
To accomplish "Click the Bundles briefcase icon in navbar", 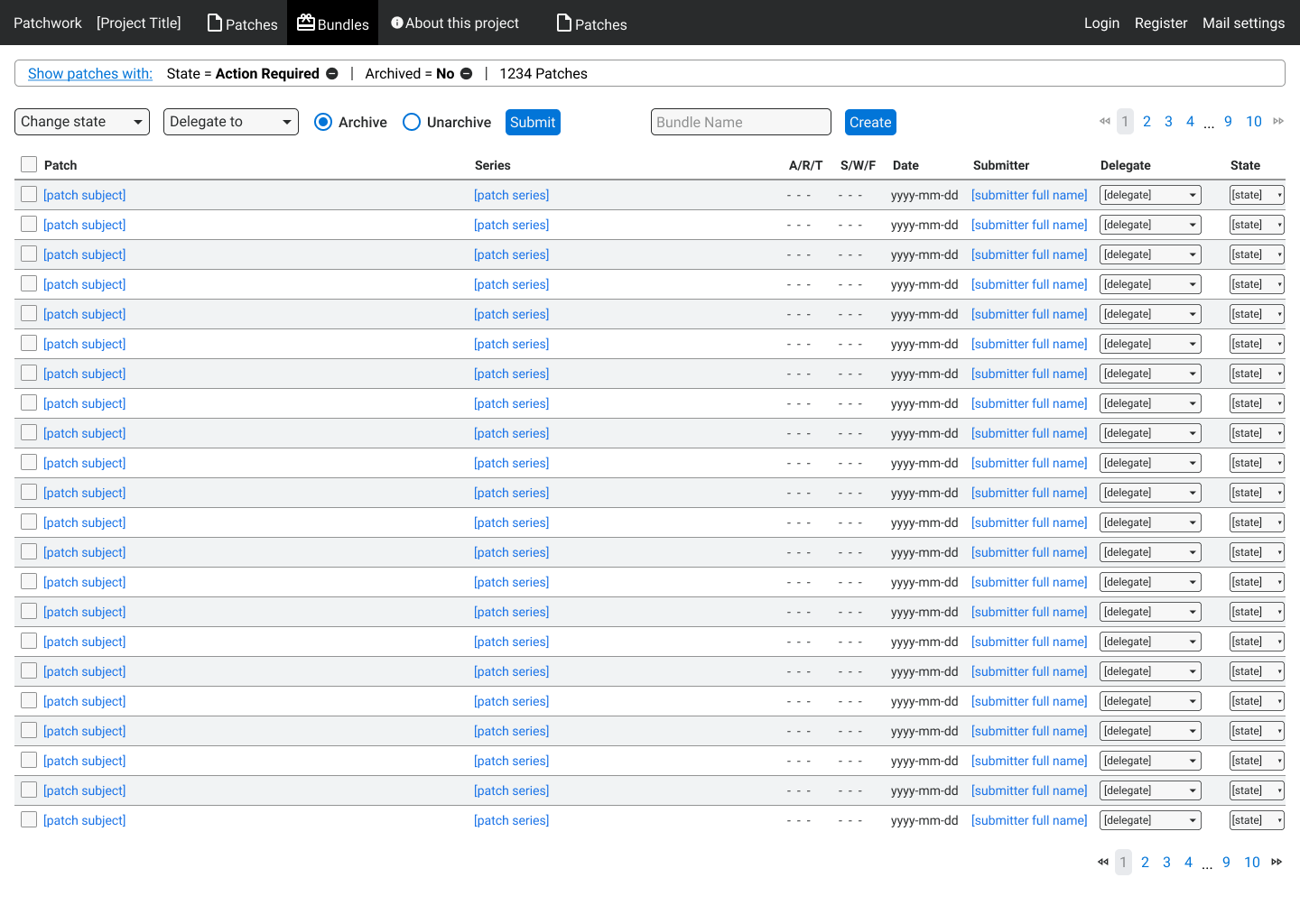I will tap(306, 23).
